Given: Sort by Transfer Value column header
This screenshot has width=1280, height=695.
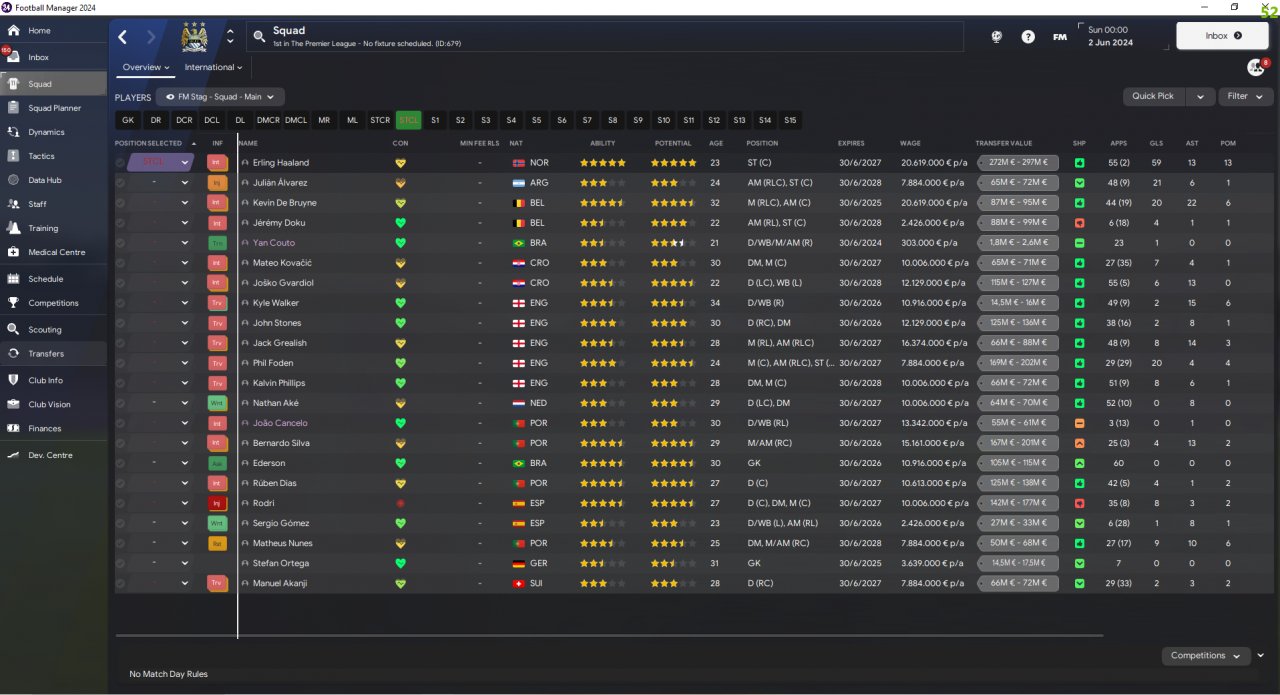Looking at the screenshot, I should (1003, 143).
